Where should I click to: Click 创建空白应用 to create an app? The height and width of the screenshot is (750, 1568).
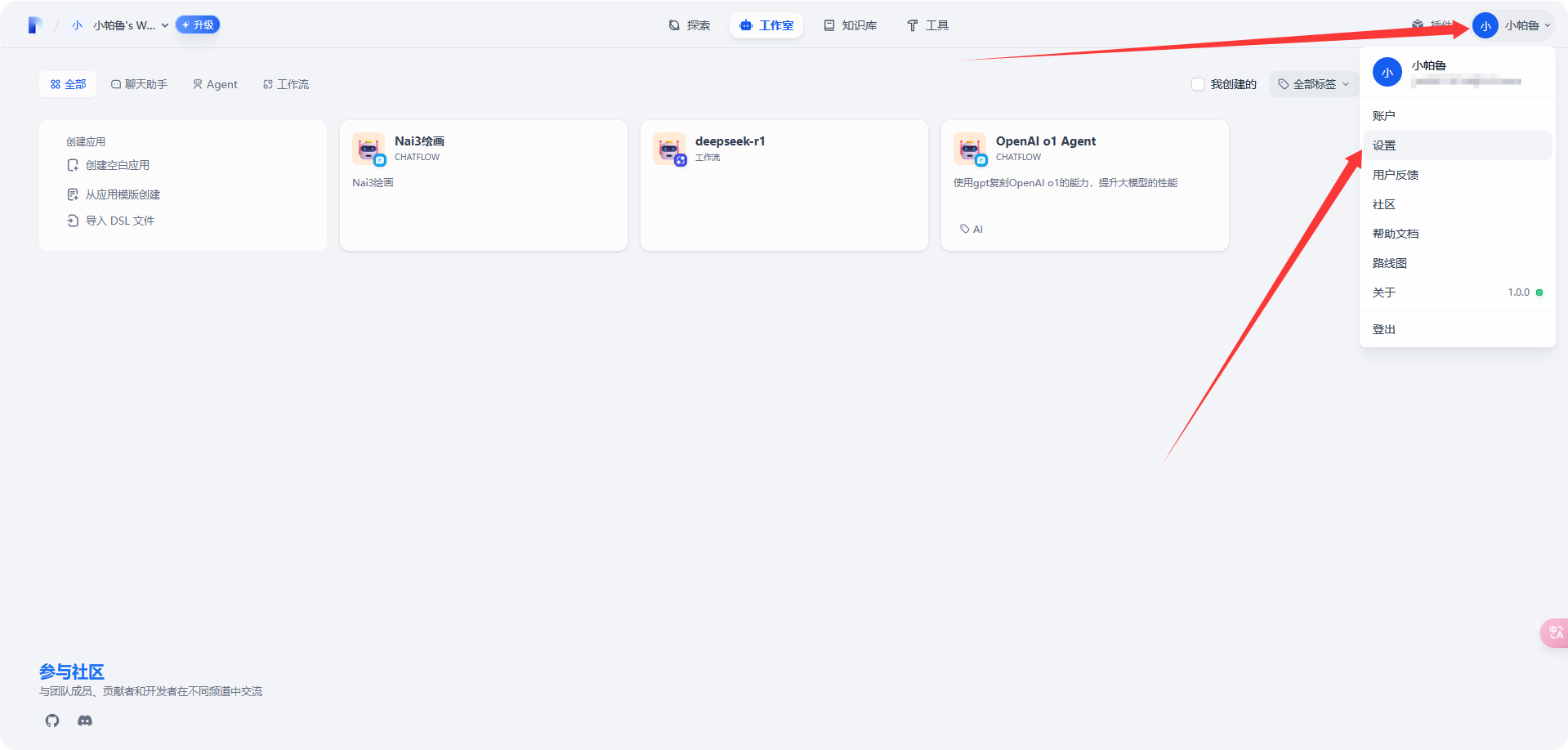point(117,165)
